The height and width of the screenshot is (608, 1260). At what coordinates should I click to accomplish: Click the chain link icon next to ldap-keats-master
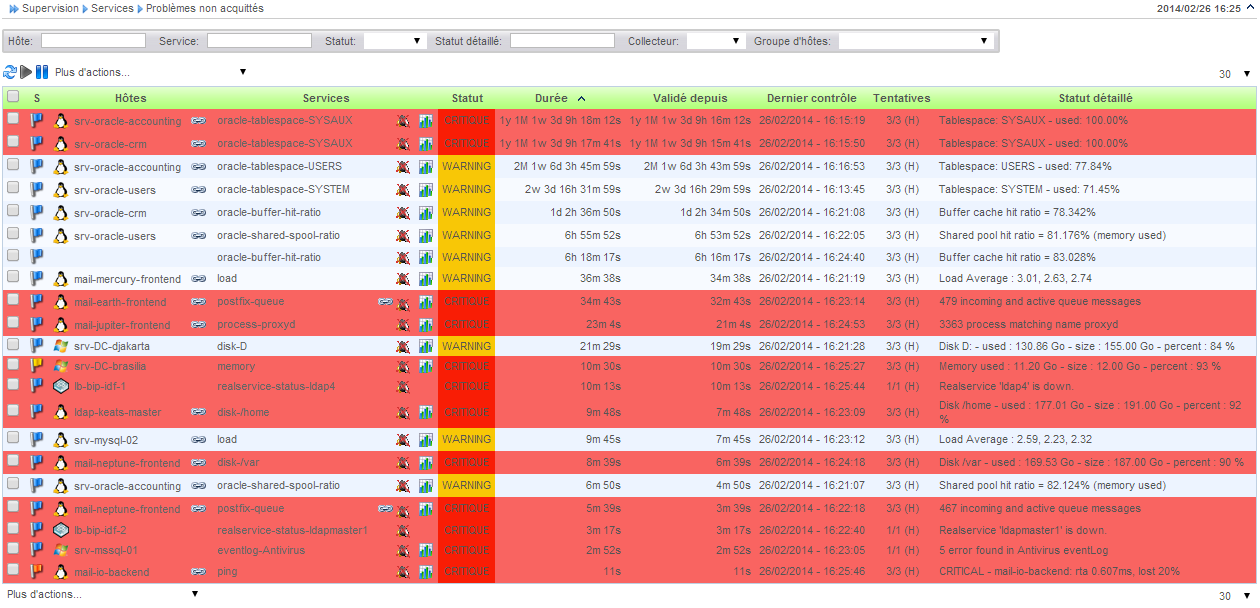pyautogui.click(x=199, y=411)
